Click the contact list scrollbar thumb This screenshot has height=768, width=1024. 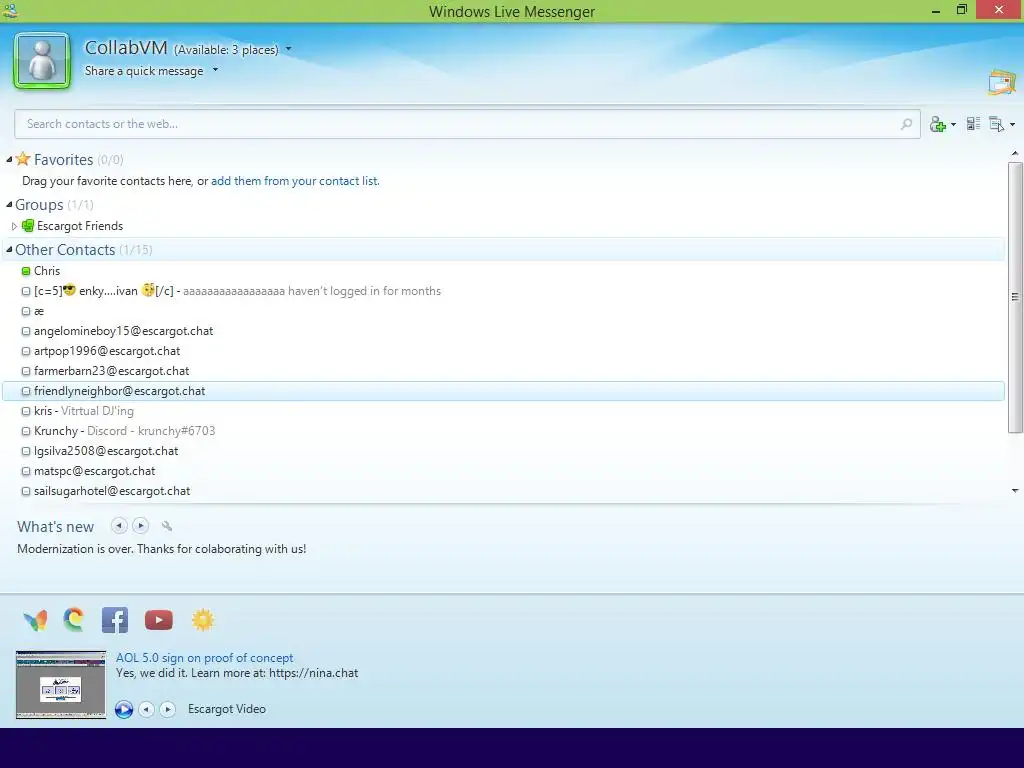pos(1015,297)
